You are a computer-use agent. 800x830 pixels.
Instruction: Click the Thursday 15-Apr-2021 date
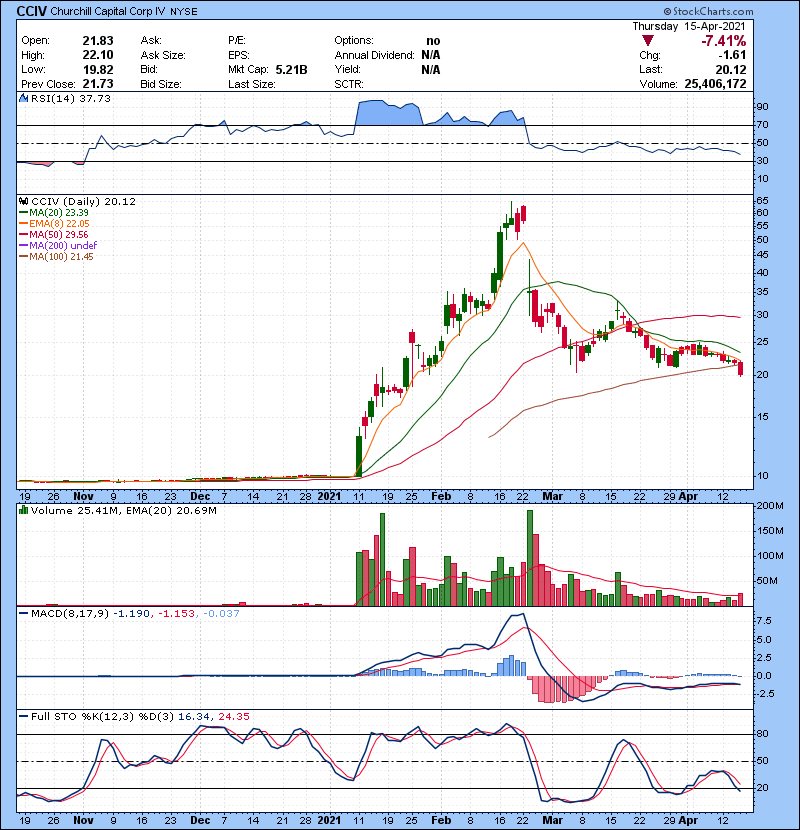click(689, 26)
